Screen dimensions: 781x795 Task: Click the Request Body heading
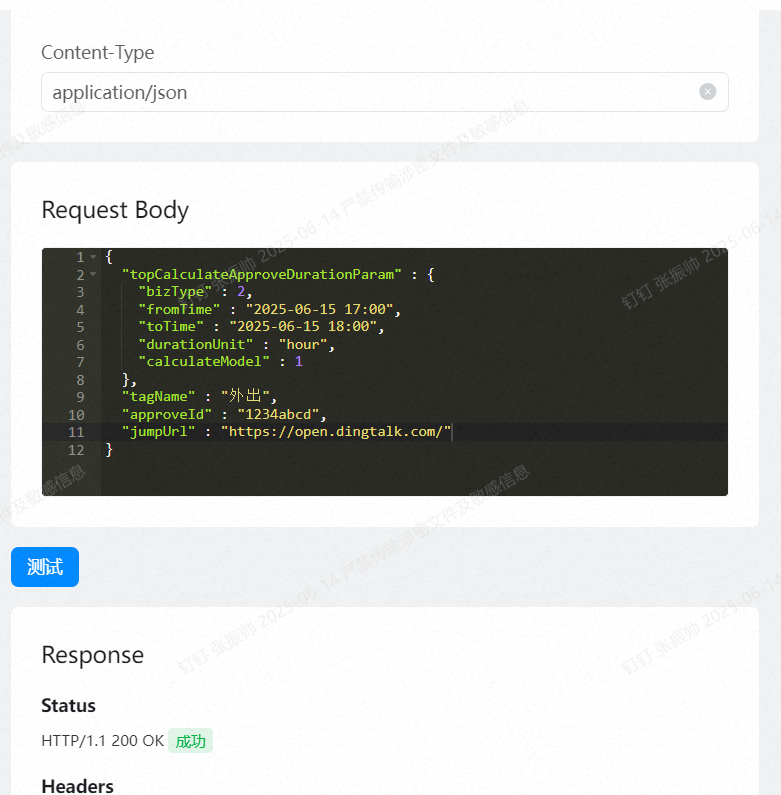115,210
